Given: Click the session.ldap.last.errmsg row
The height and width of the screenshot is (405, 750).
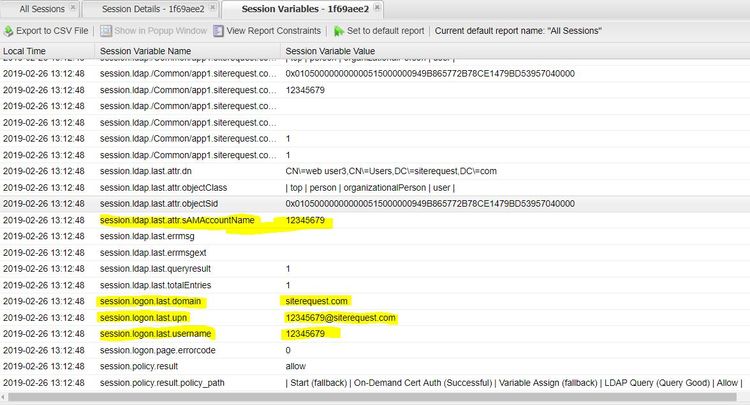Looking at the screenshot, I should [x=375, y=236].
